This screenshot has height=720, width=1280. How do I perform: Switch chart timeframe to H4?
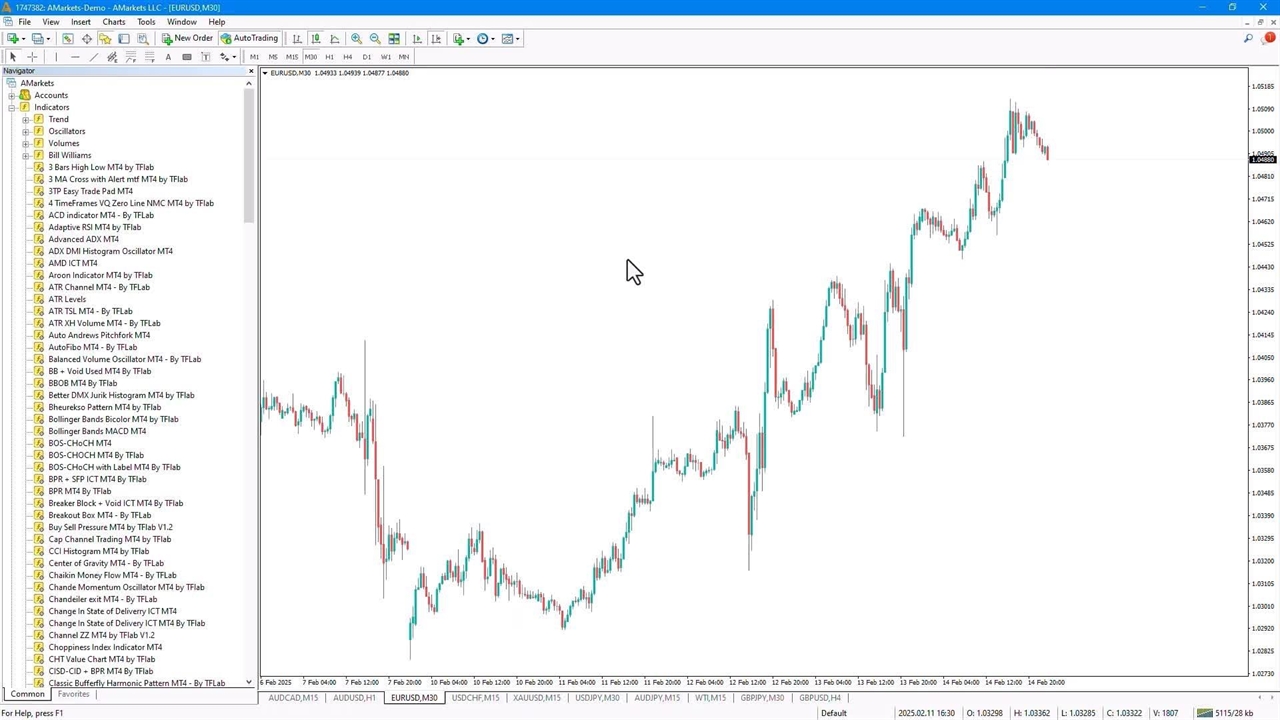pos(348,57)
